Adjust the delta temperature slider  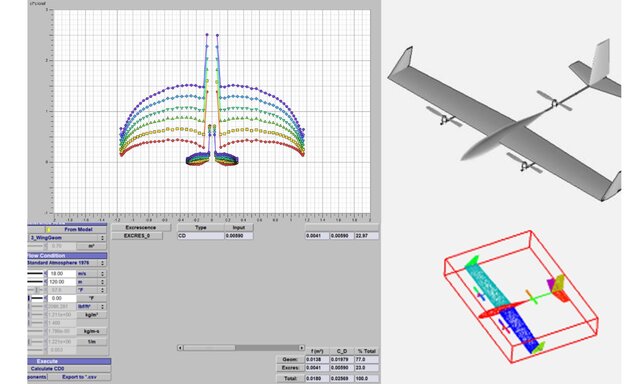[x=36, y=298]
